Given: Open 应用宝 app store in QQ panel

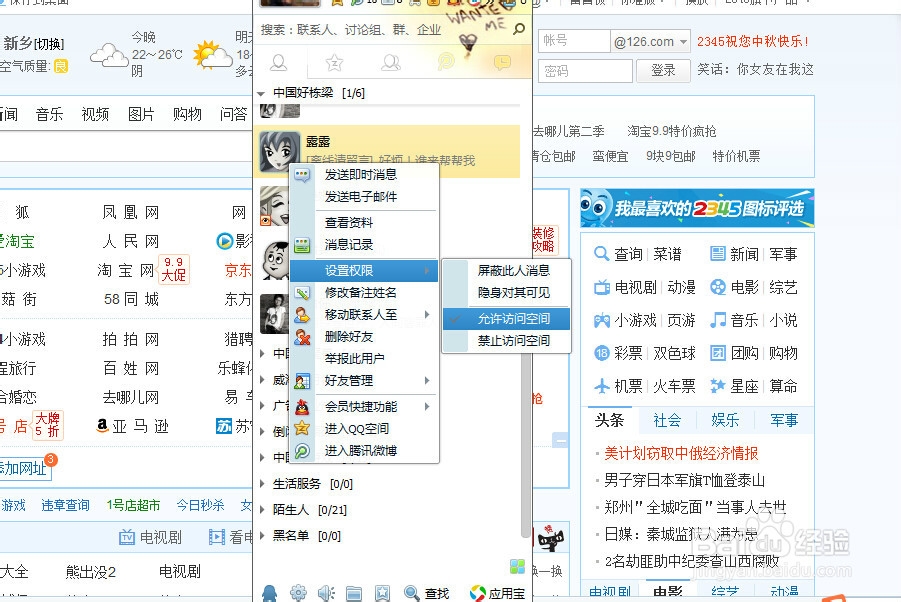Looking at the screenshot, I should tap(498, 593).
